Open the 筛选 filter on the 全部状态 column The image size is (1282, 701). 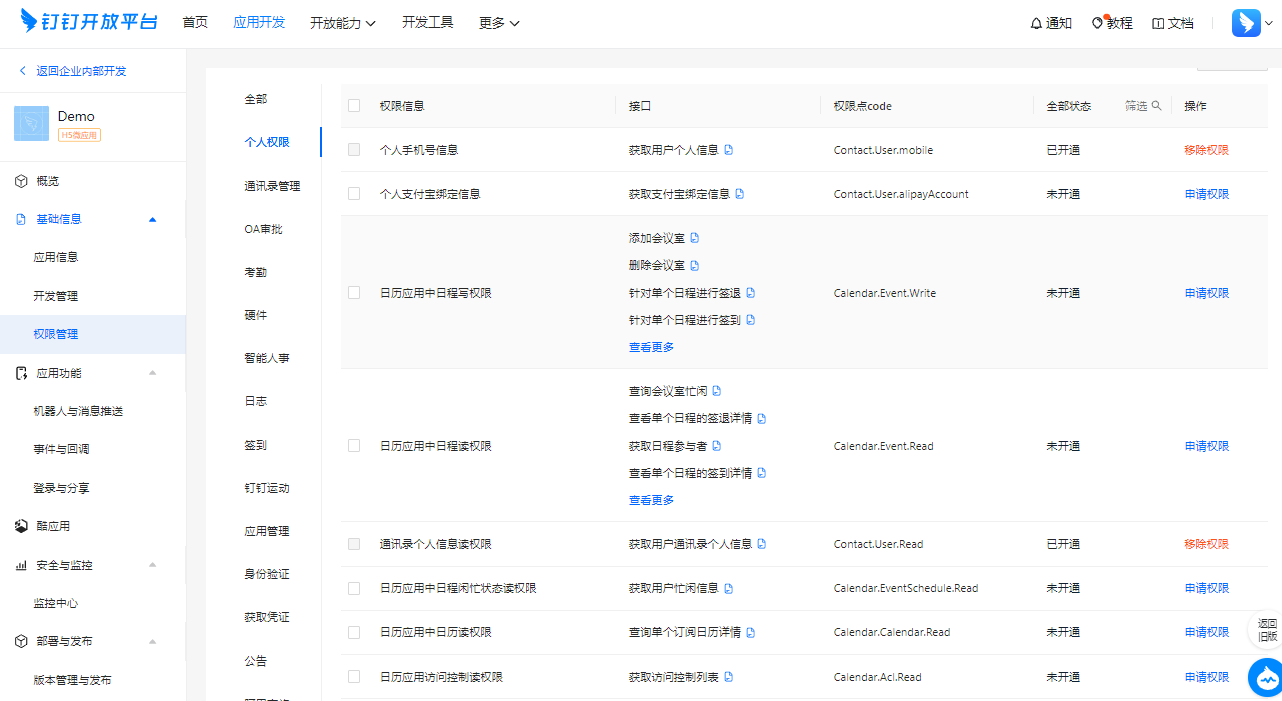(x=1142, y=105)
